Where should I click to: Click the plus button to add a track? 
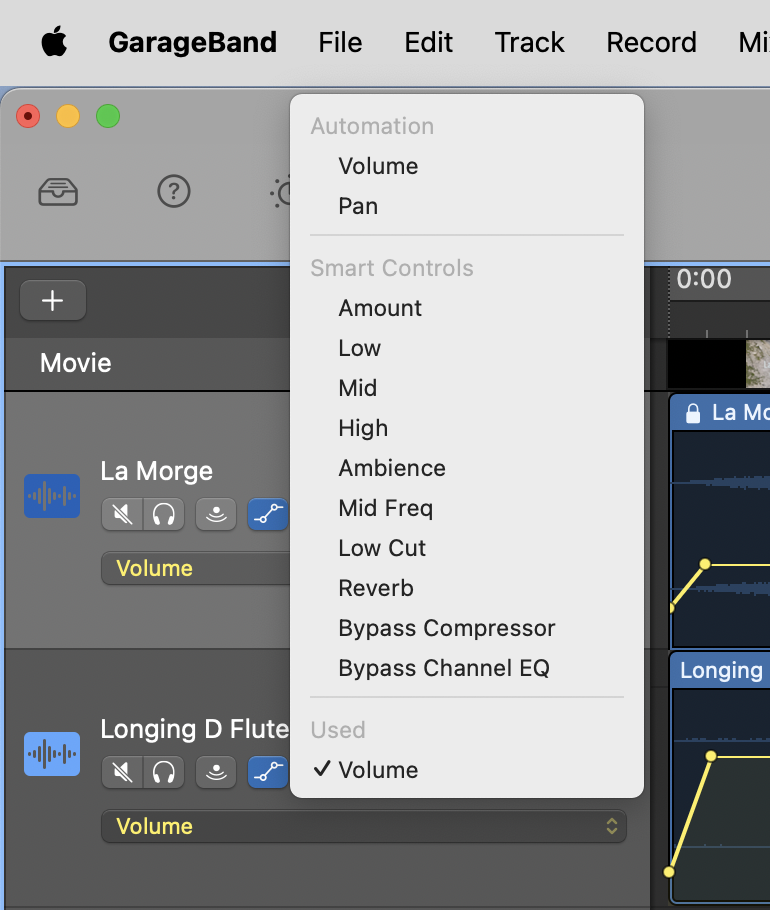tap(53, 301)
